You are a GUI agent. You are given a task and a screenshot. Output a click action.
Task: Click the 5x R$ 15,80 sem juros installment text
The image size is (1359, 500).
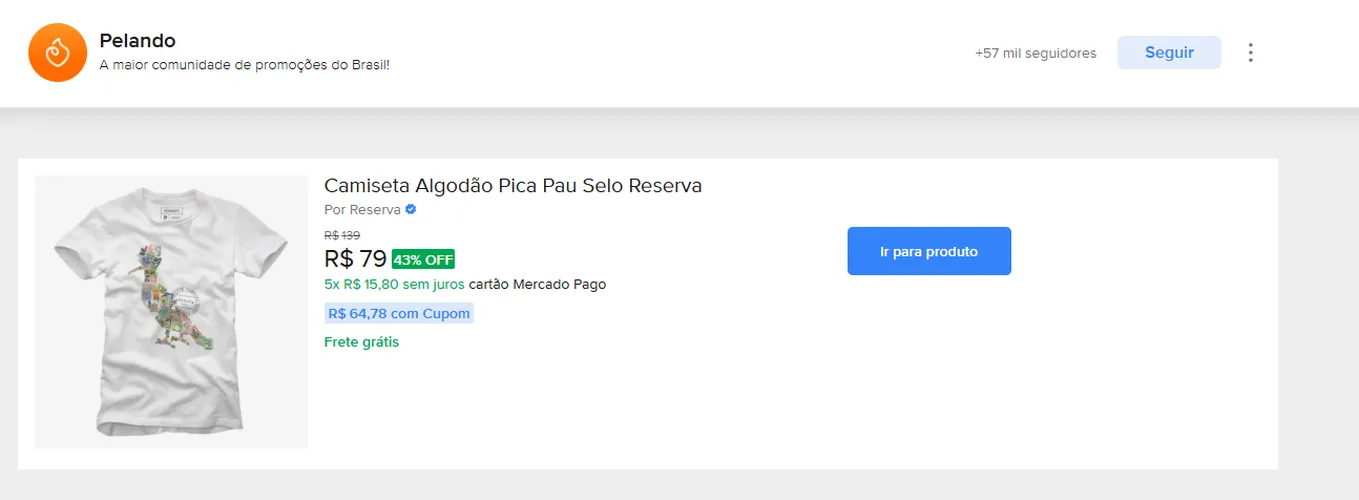tap(395, 284)
